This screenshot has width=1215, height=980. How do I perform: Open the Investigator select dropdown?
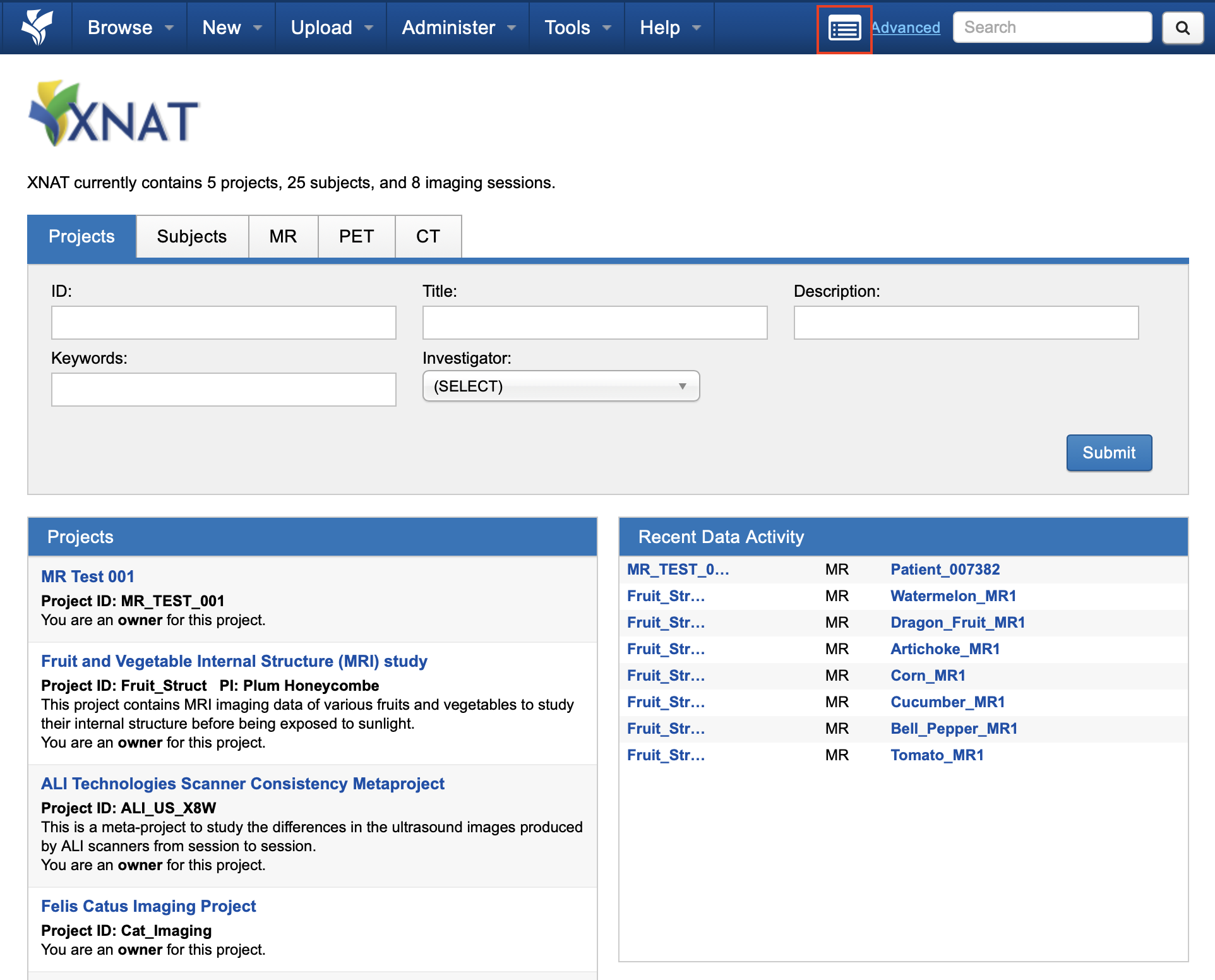click(561, 386)
